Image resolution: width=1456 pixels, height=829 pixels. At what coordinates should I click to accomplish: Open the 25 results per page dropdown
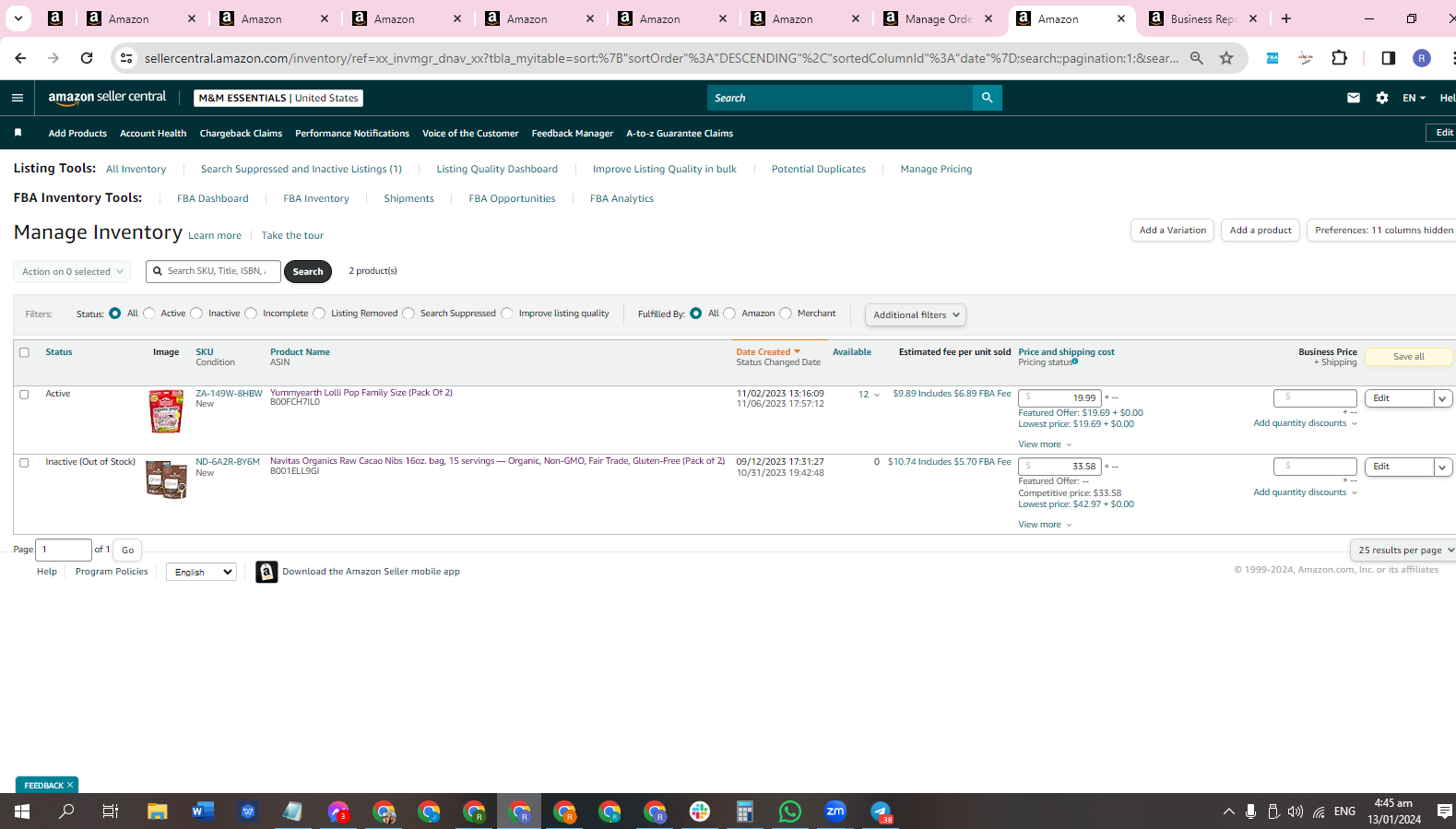pyautogui.click(x=1403, y=550)
